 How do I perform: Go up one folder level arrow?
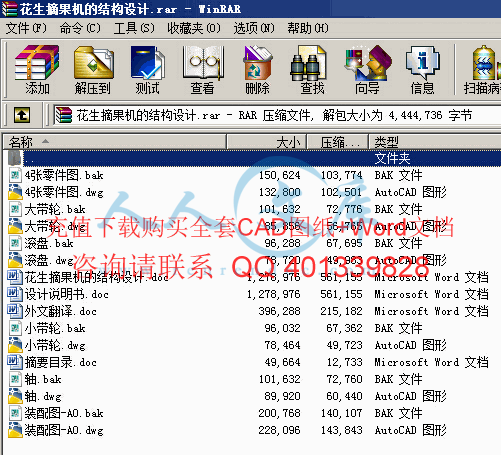[22, 115]
